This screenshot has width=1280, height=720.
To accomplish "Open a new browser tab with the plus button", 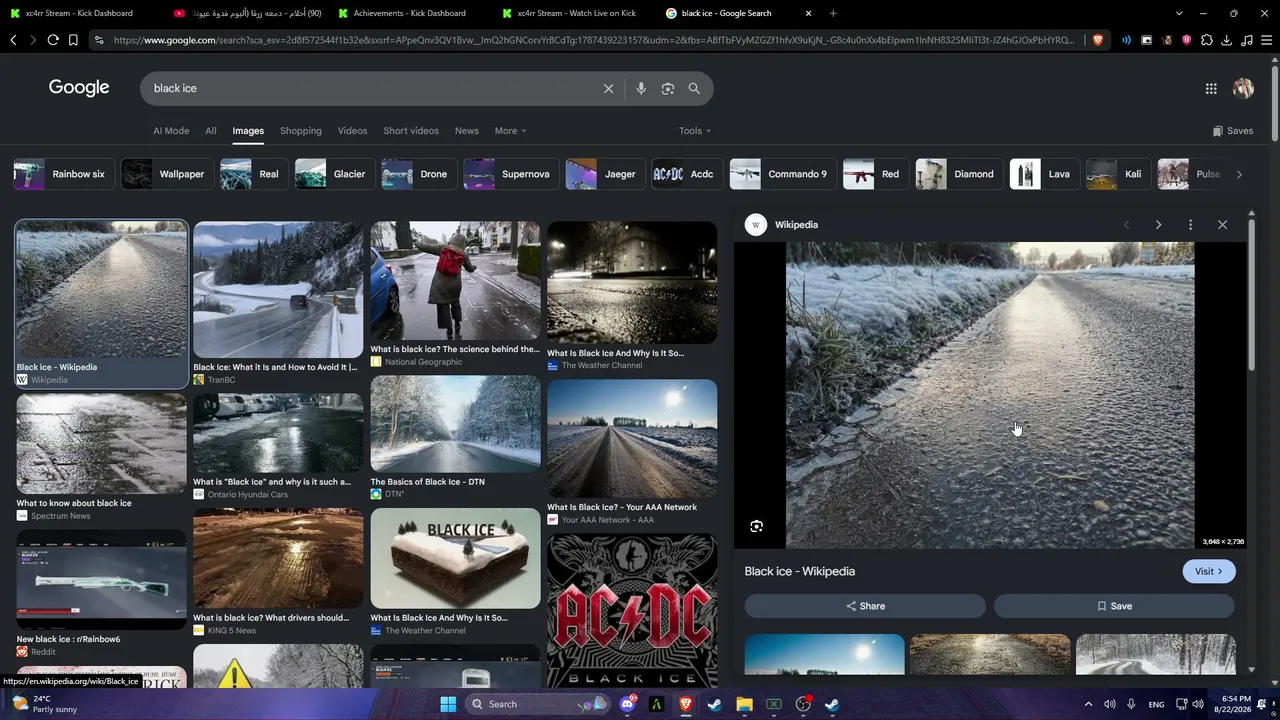I will click(833, 13).
